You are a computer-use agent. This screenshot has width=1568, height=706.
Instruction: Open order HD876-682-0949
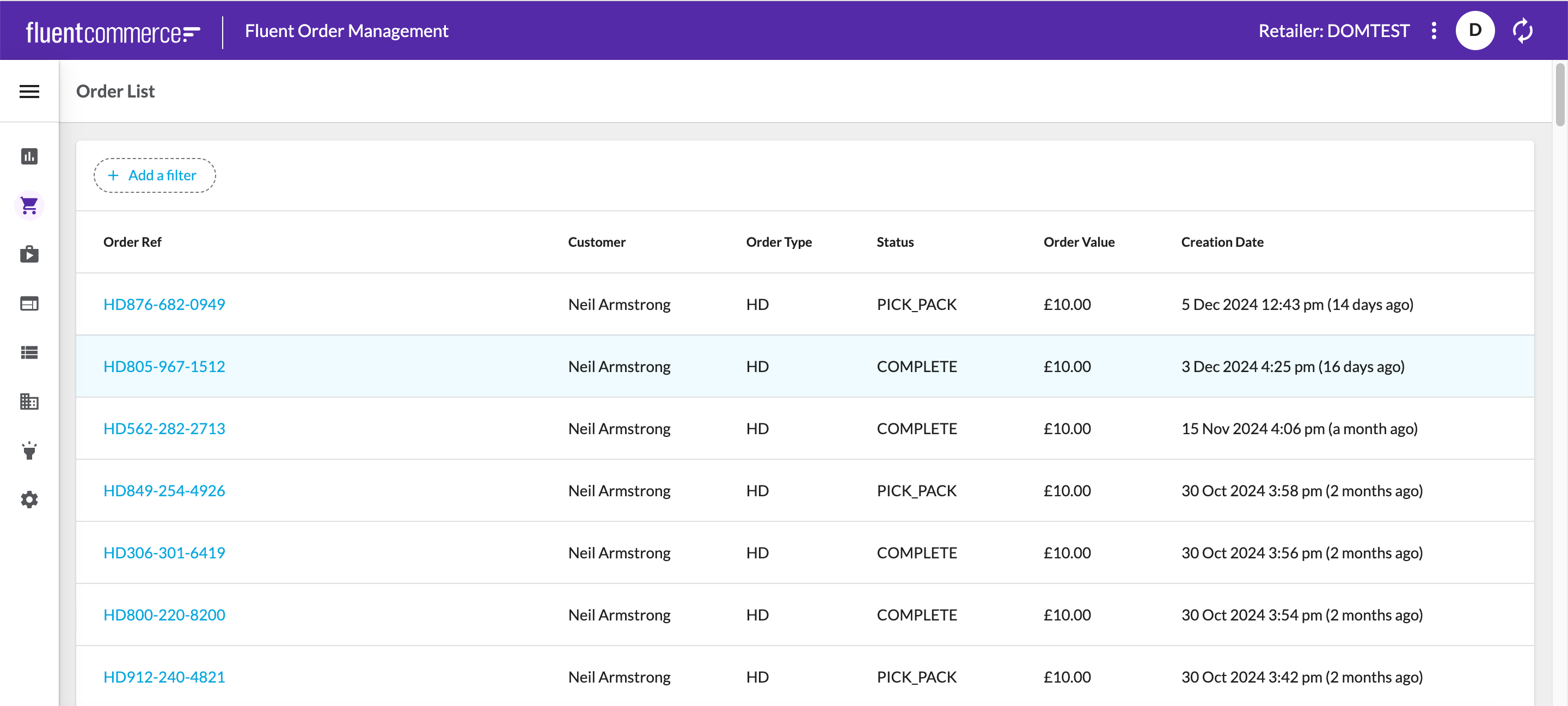pos(164,304)
